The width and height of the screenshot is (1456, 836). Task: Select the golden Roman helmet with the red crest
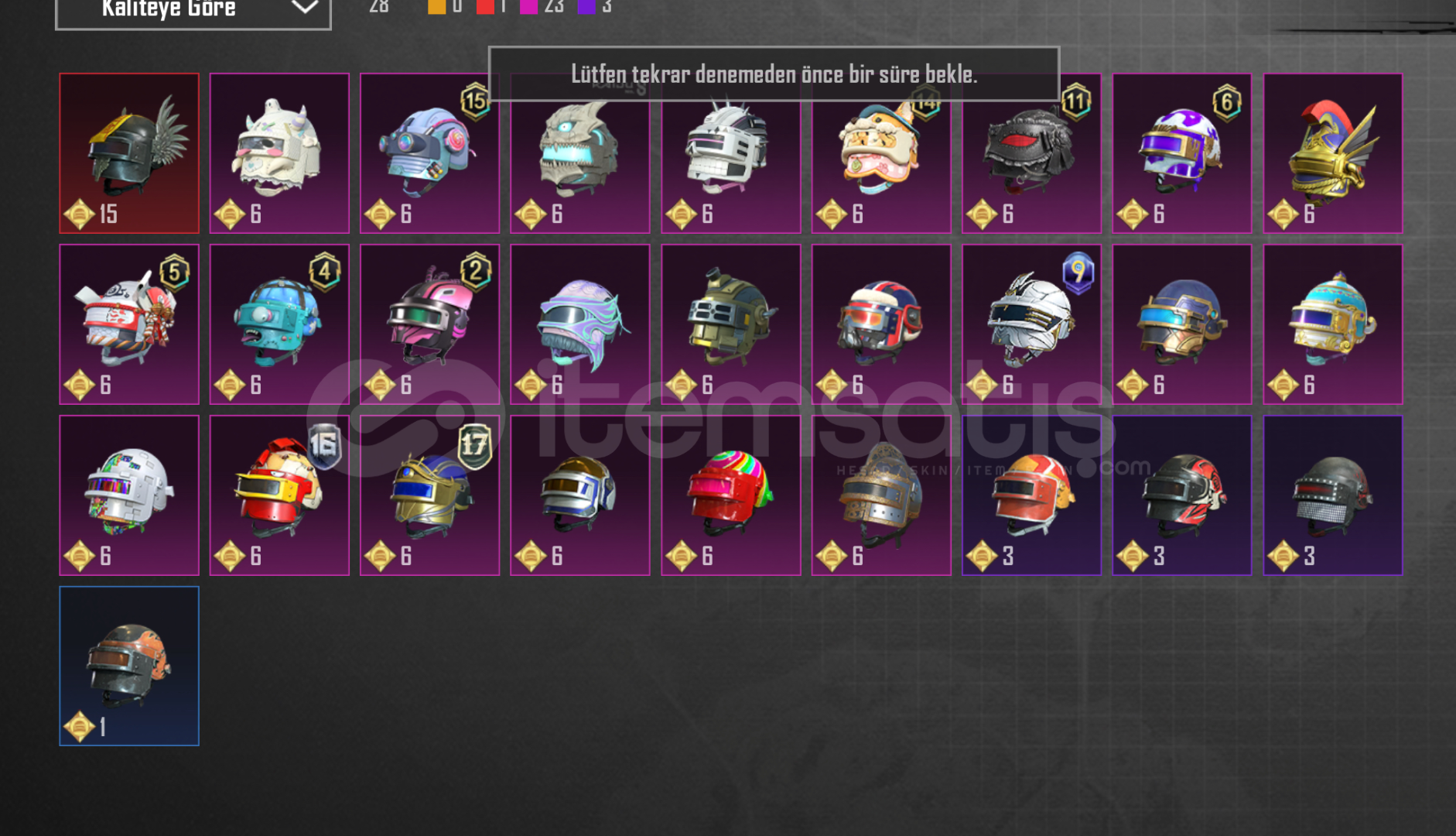[x=1332, y=153]
